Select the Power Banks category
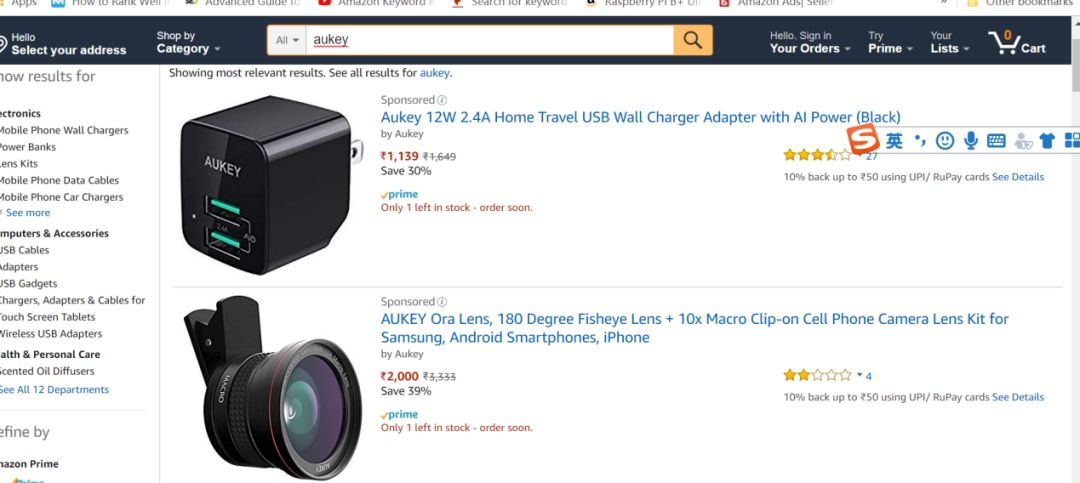1080x483 pixels. (28, 147)
